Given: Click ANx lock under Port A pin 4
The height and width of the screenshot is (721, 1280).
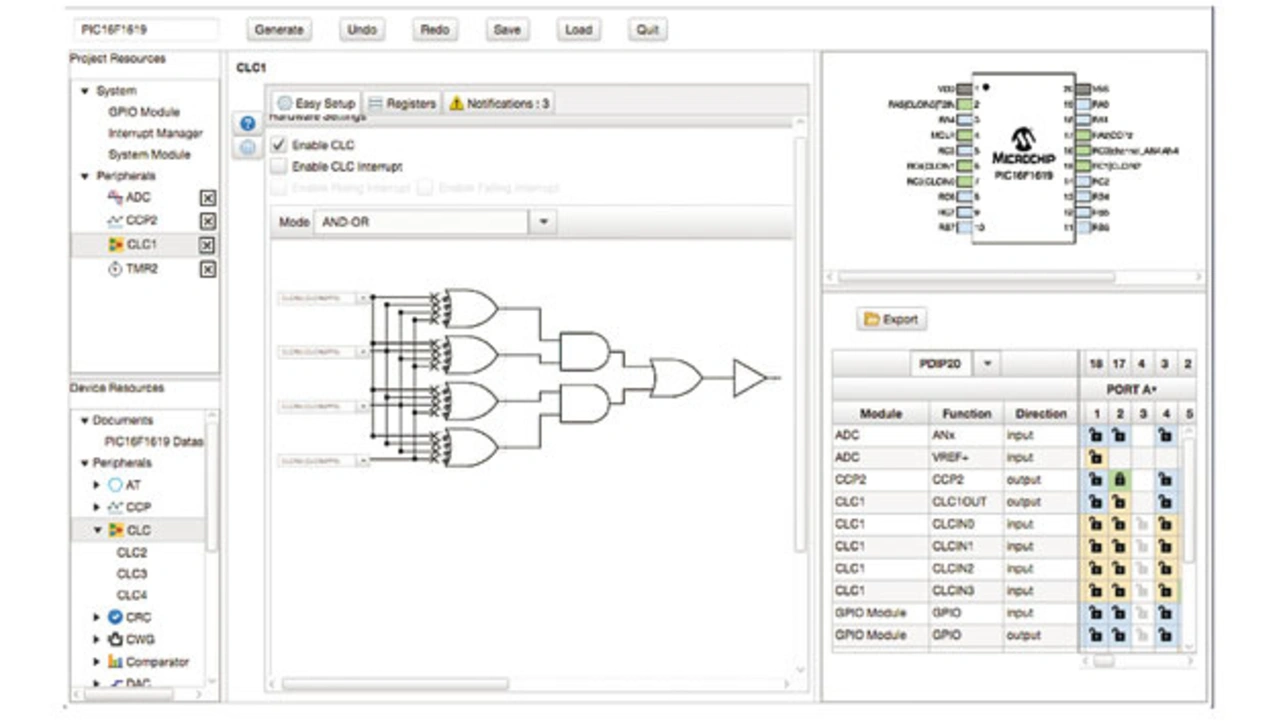Looking at the screenshot, I should [x=1165, y=435].
